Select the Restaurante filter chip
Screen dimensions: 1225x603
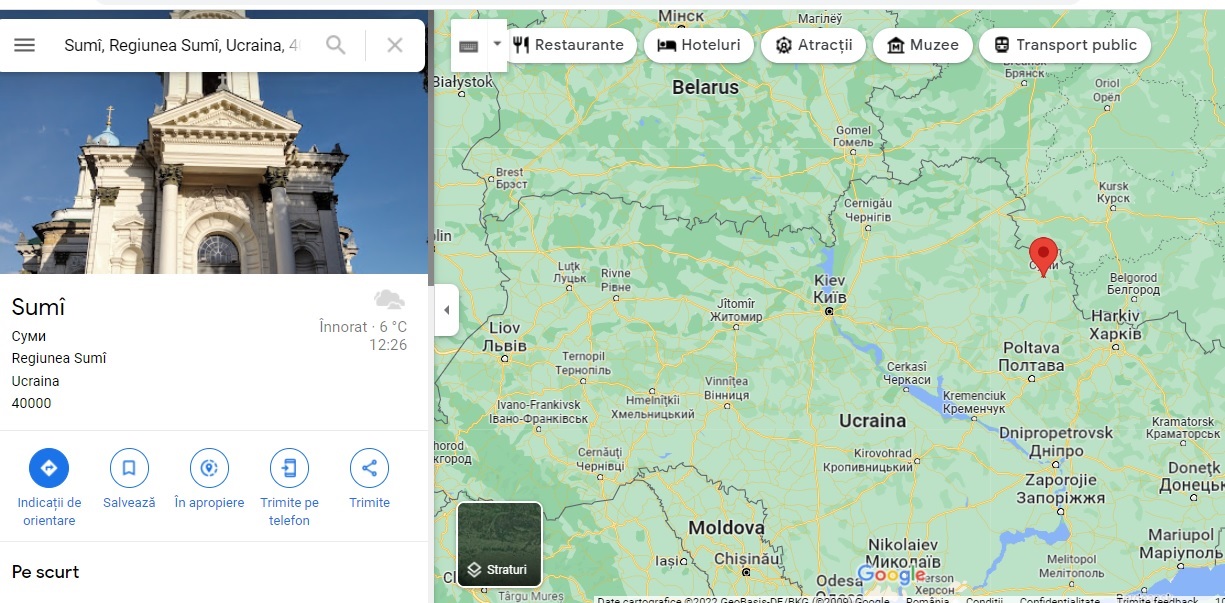[x=568, y=45]
